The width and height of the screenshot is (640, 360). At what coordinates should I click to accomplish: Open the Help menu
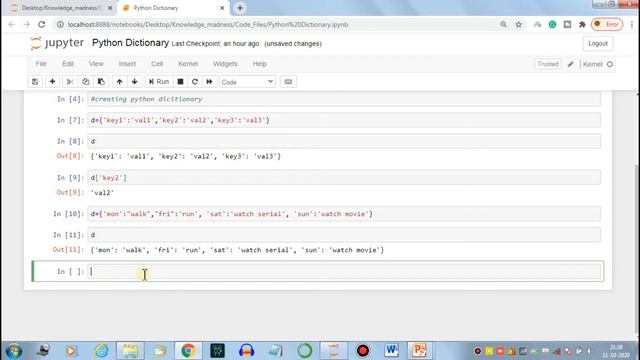(260, 64)
